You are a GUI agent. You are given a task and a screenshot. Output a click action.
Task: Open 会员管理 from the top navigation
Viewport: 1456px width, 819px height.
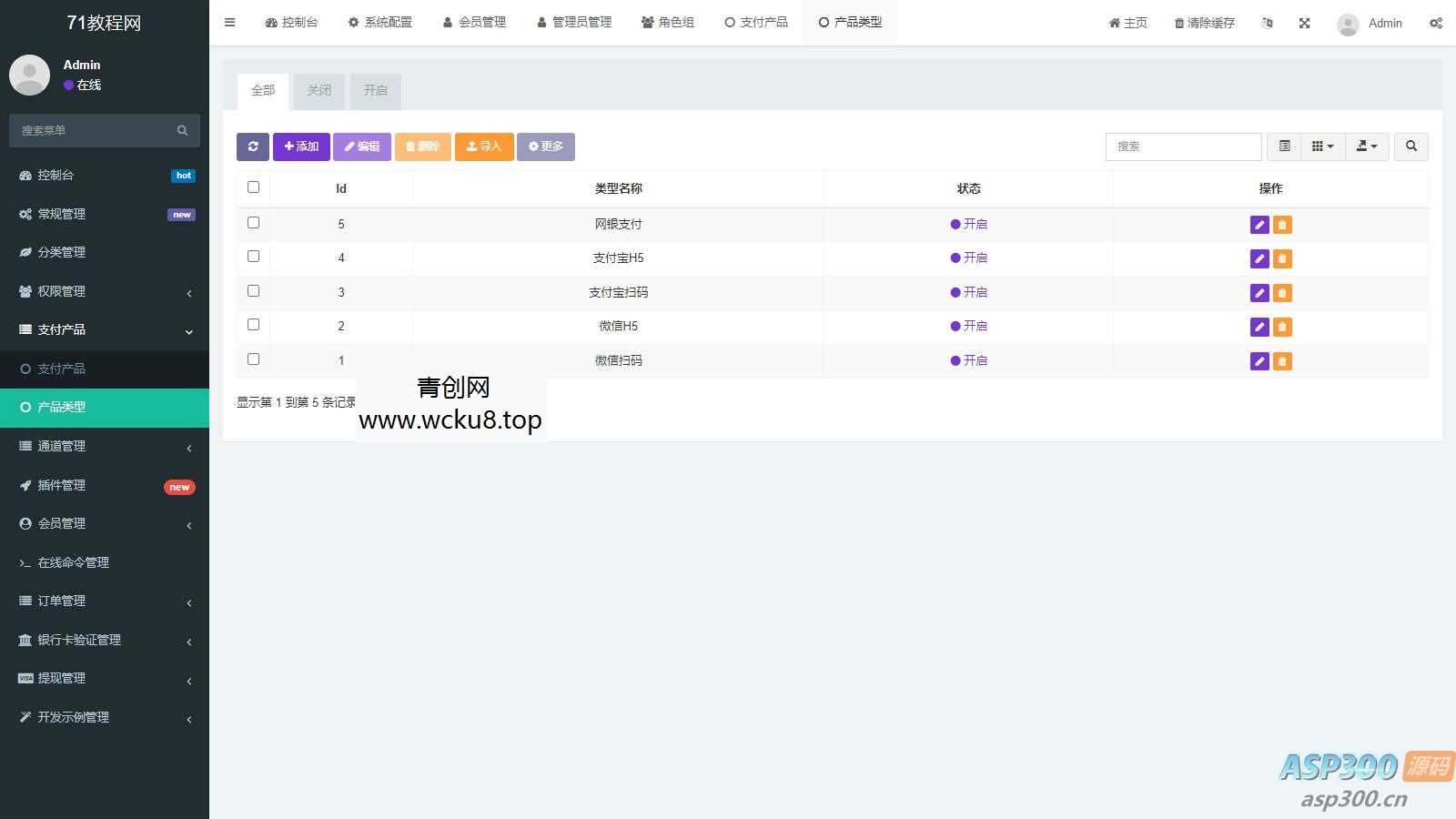pos(473,22)
